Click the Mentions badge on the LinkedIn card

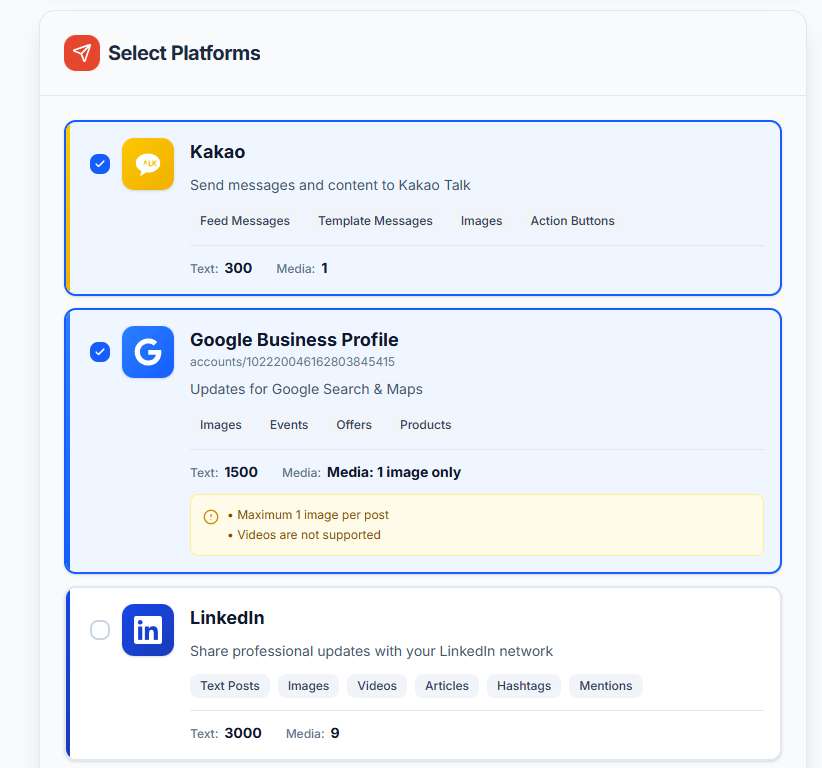(605, 685)
